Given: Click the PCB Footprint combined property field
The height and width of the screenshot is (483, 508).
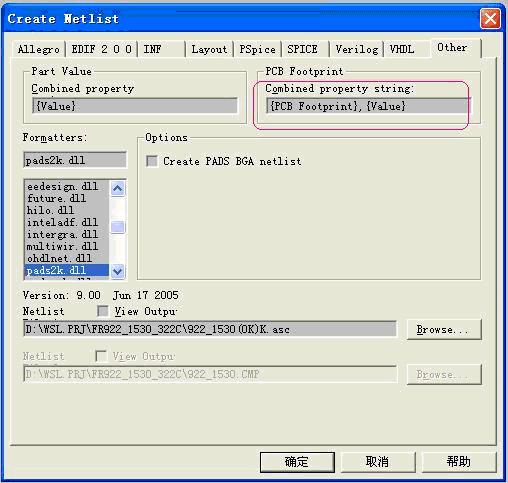Looking at the screenshot, I should click(368, 106).
